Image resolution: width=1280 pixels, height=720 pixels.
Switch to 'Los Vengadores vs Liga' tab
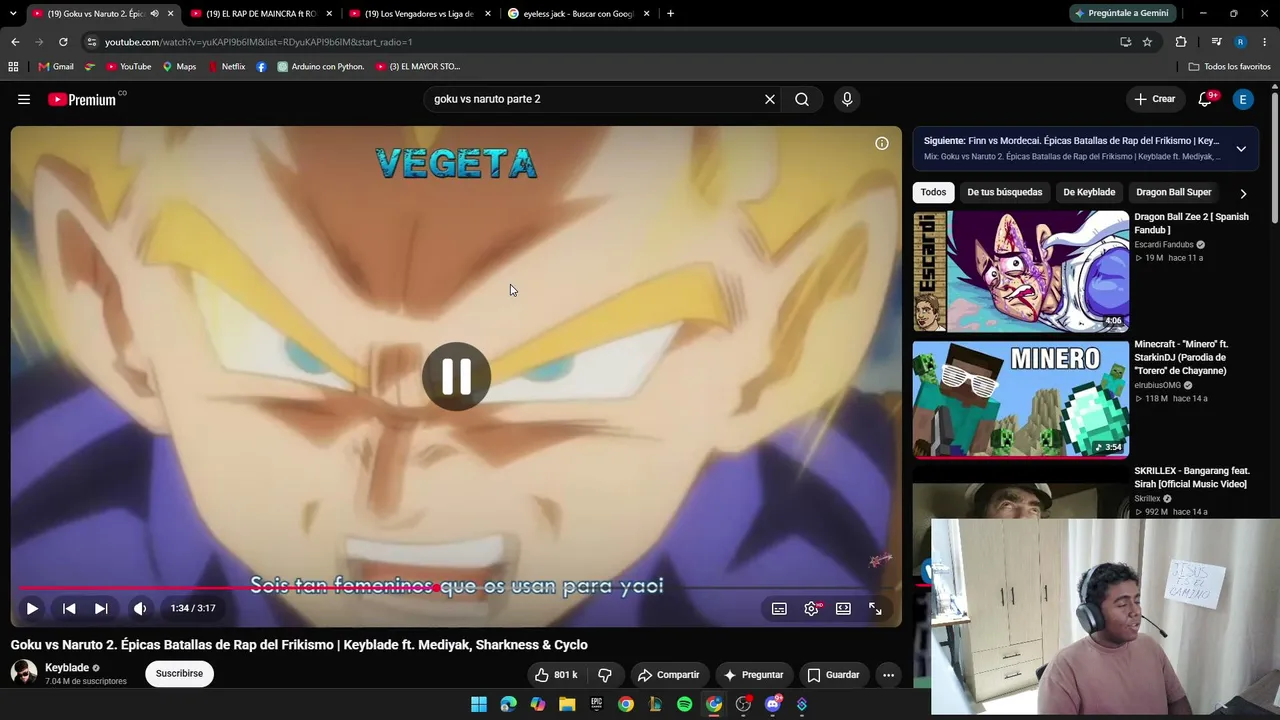[419, 14]
